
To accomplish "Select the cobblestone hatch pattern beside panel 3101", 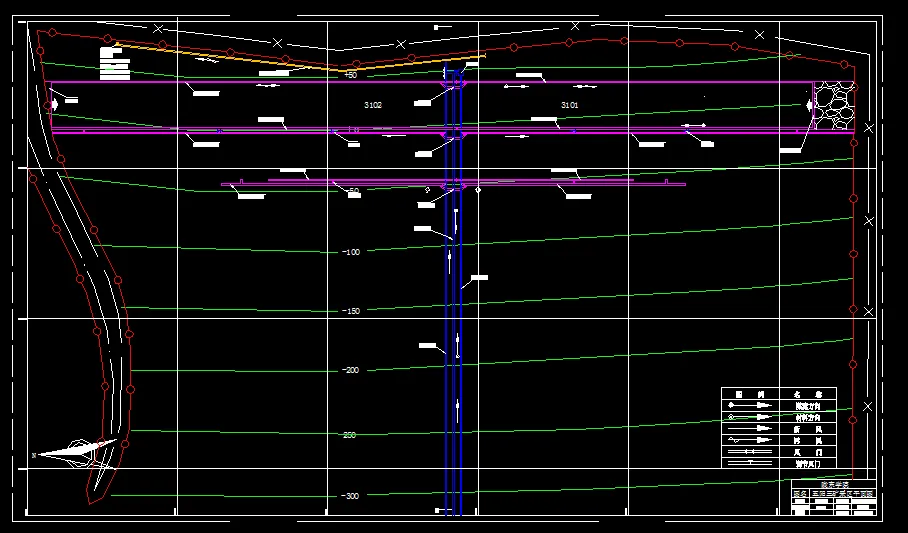I will 834,105.
